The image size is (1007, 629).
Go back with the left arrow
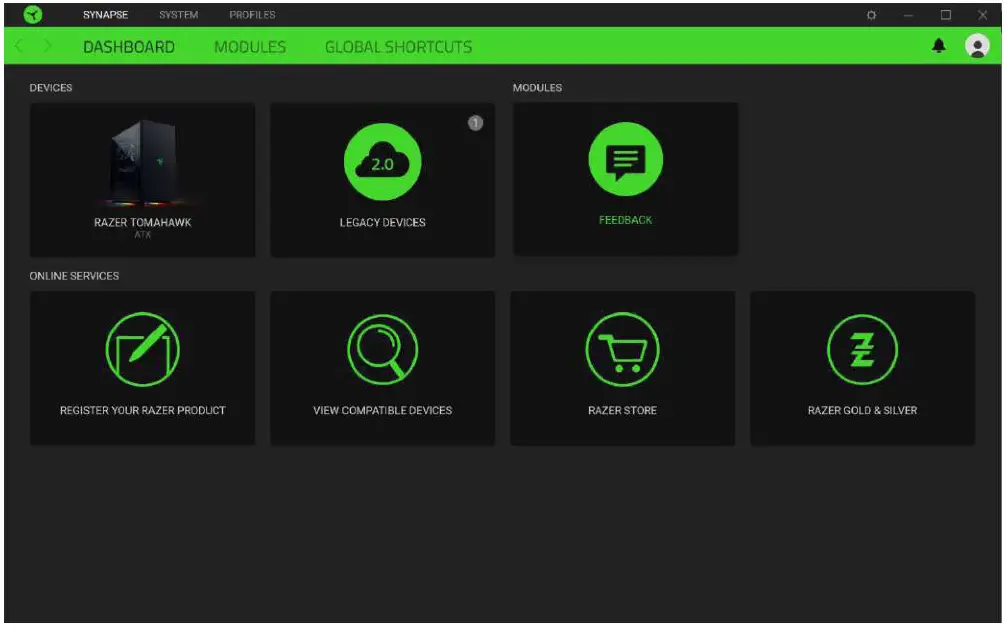[x=19, y=46]
